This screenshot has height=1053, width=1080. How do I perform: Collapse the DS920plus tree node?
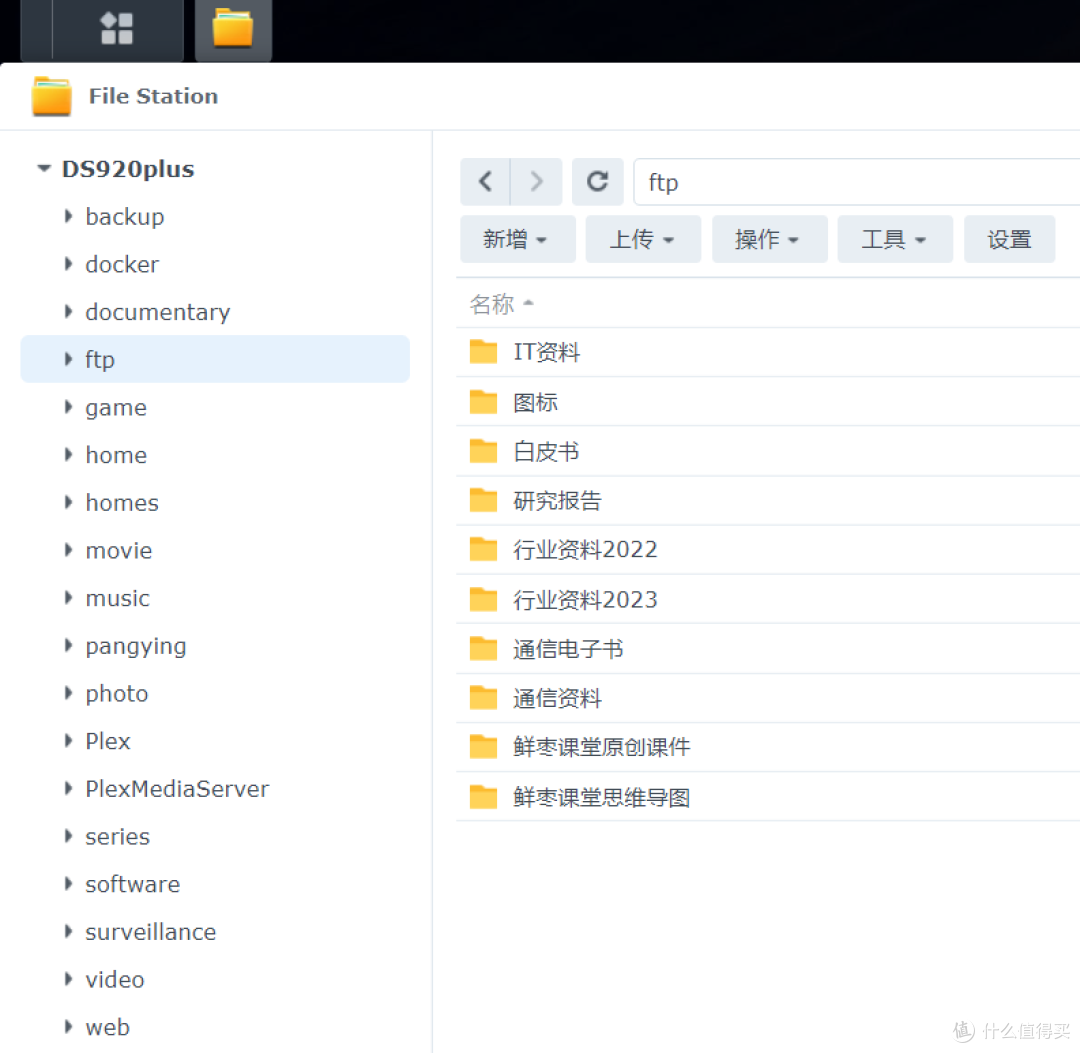(44, 168)
